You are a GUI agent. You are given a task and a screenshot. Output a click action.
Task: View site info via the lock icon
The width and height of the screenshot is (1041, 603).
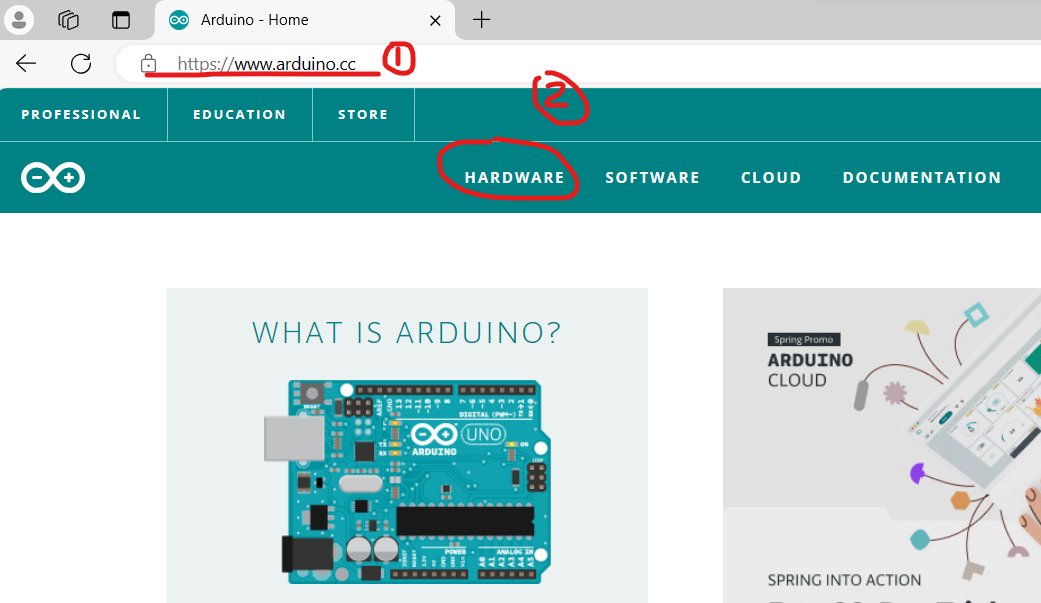tap(148, 64)
